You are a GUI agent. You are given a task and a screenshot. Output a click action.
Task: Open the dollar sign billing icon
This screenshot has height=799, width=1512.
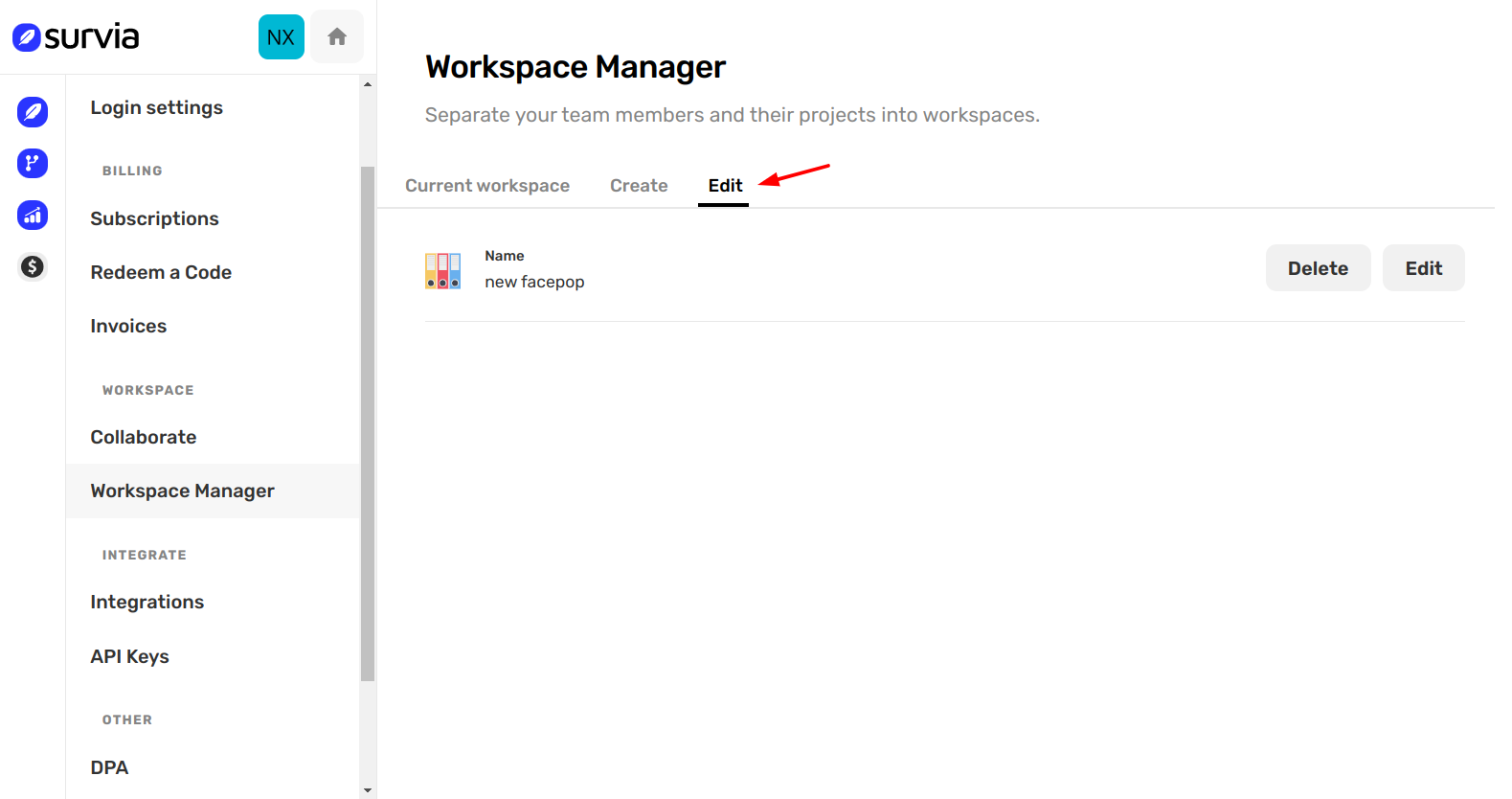tap(33, 266)
